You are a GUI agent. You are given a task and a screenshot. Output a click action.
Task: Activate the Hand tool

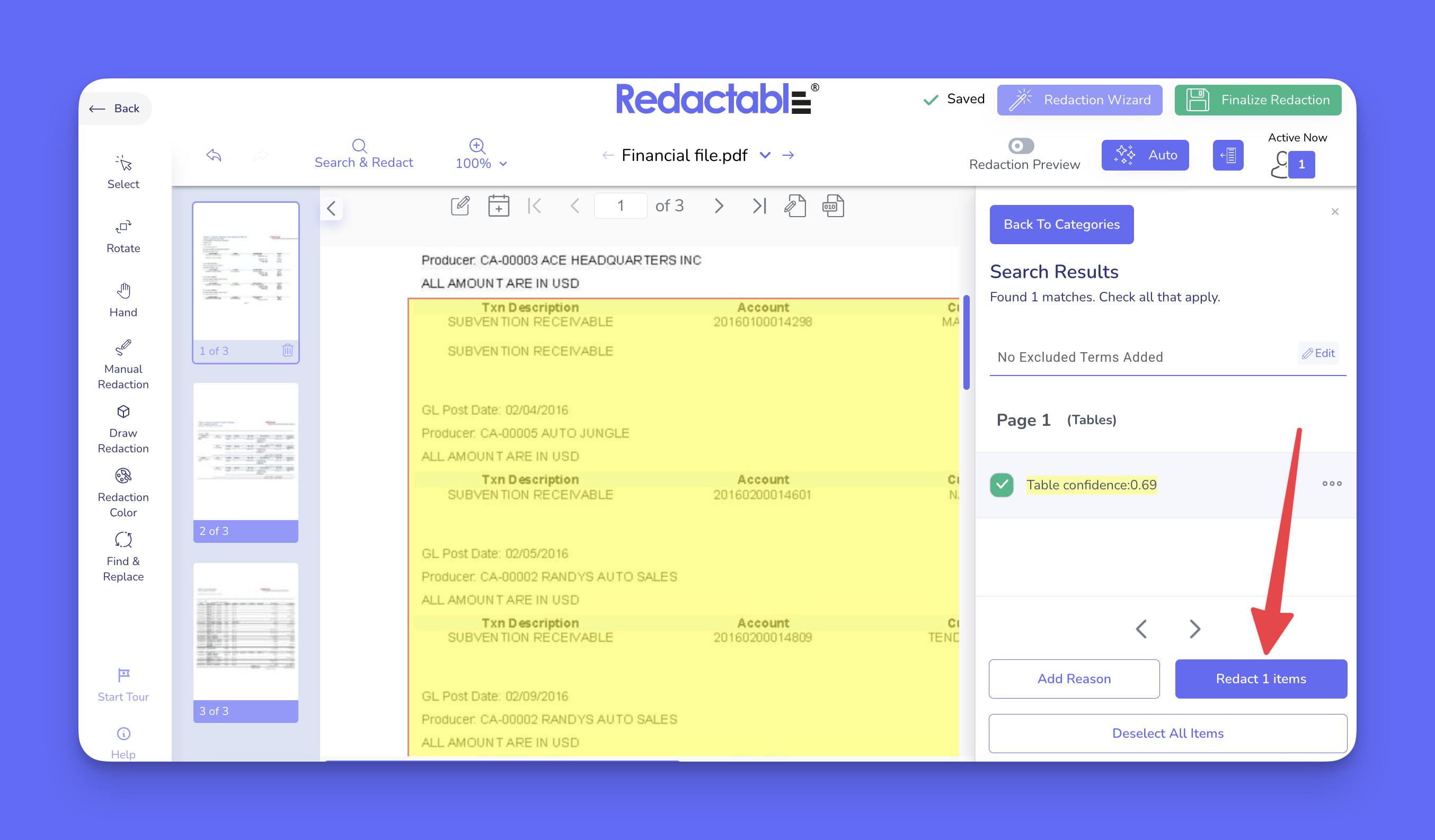tap(123, 299)
